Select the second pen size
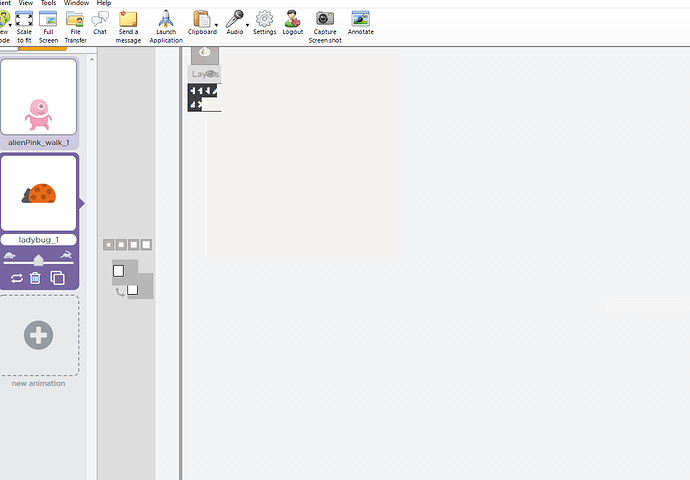Viewport: 690px width, 480px height. point(121,245)
